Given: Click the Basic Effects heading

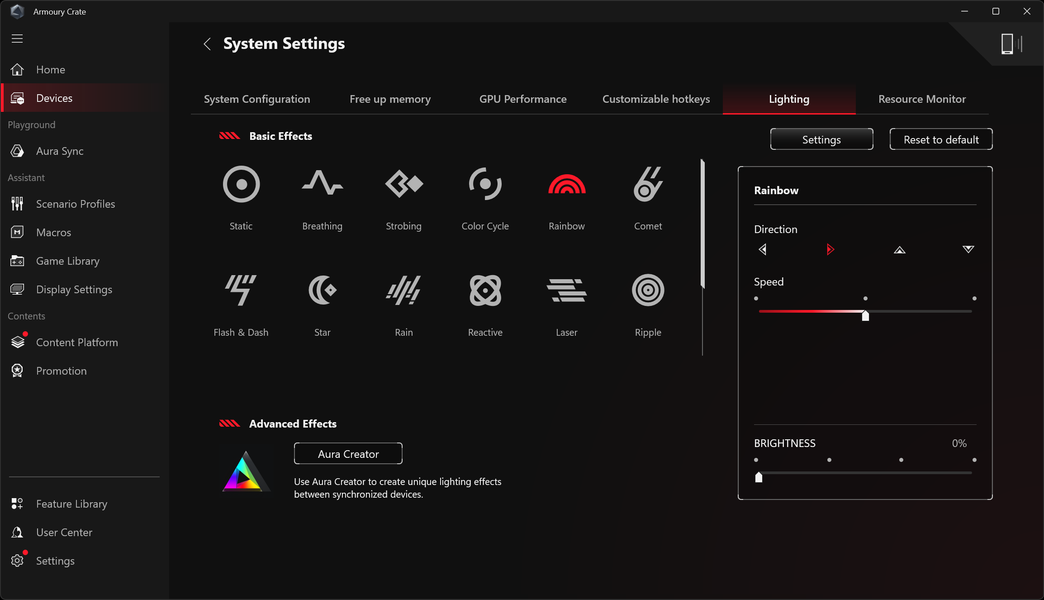Looking at the screenshot, I should (280, 137).
